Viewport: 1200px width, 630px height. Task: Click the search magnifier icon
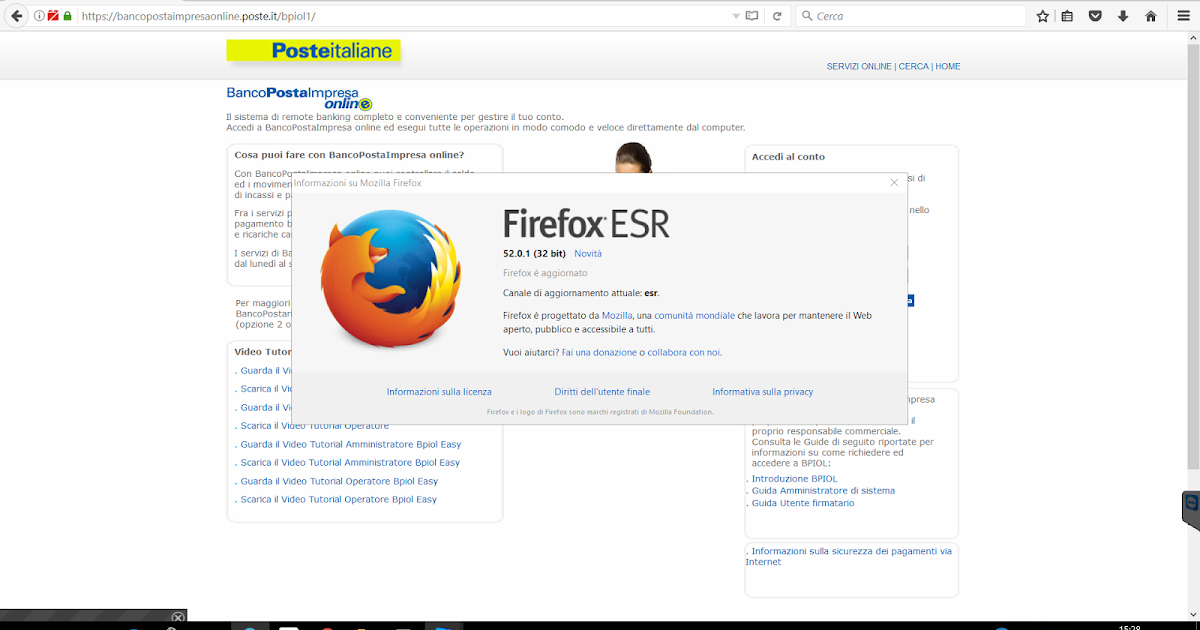(x=806, y=16)
